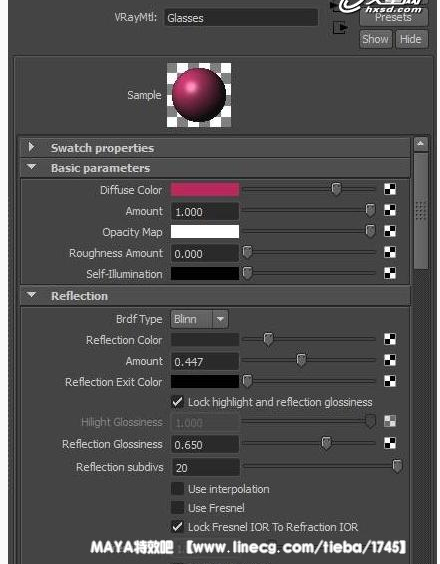
Task: Open the Brdf Type dropdown
Action: point(199,319)
